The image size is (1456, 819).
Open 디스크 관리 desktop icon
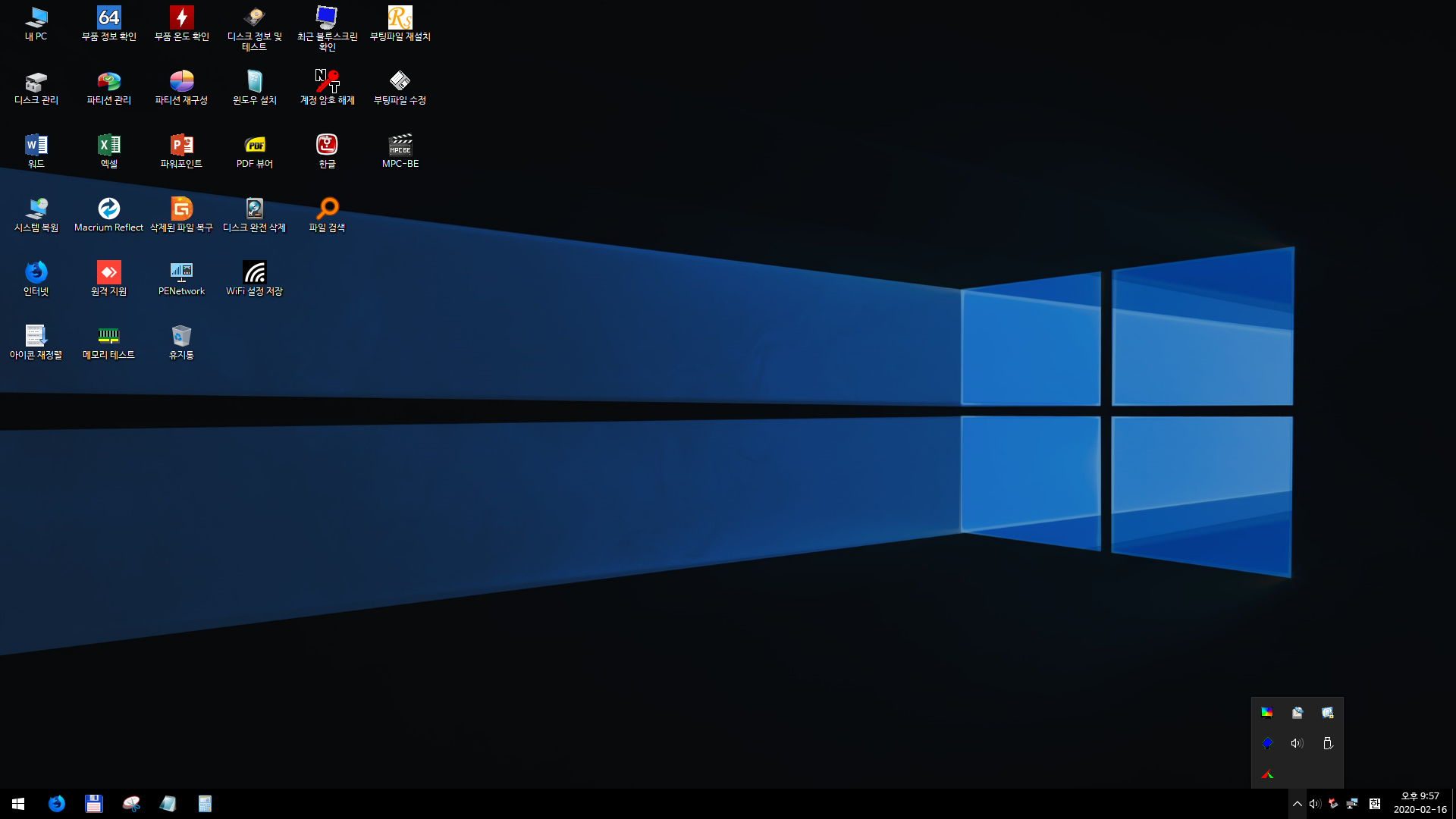click(36, 87)
